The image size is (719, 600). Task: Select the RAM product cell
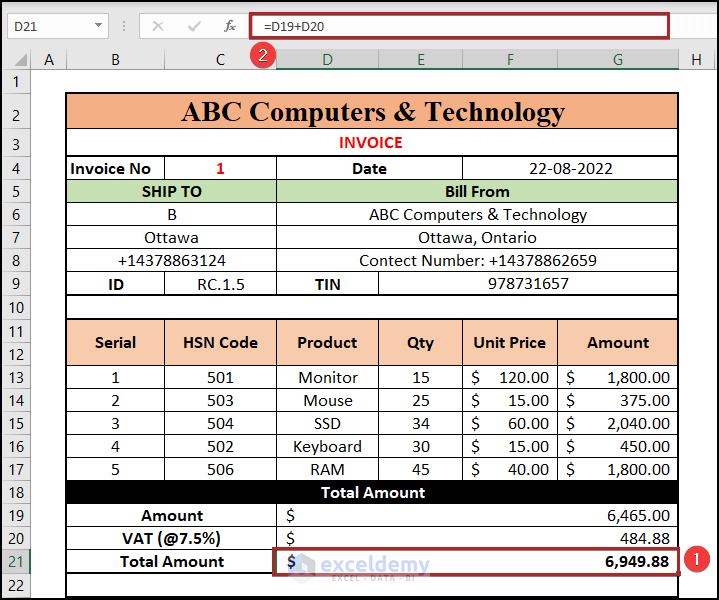click(x=327, y=469)
